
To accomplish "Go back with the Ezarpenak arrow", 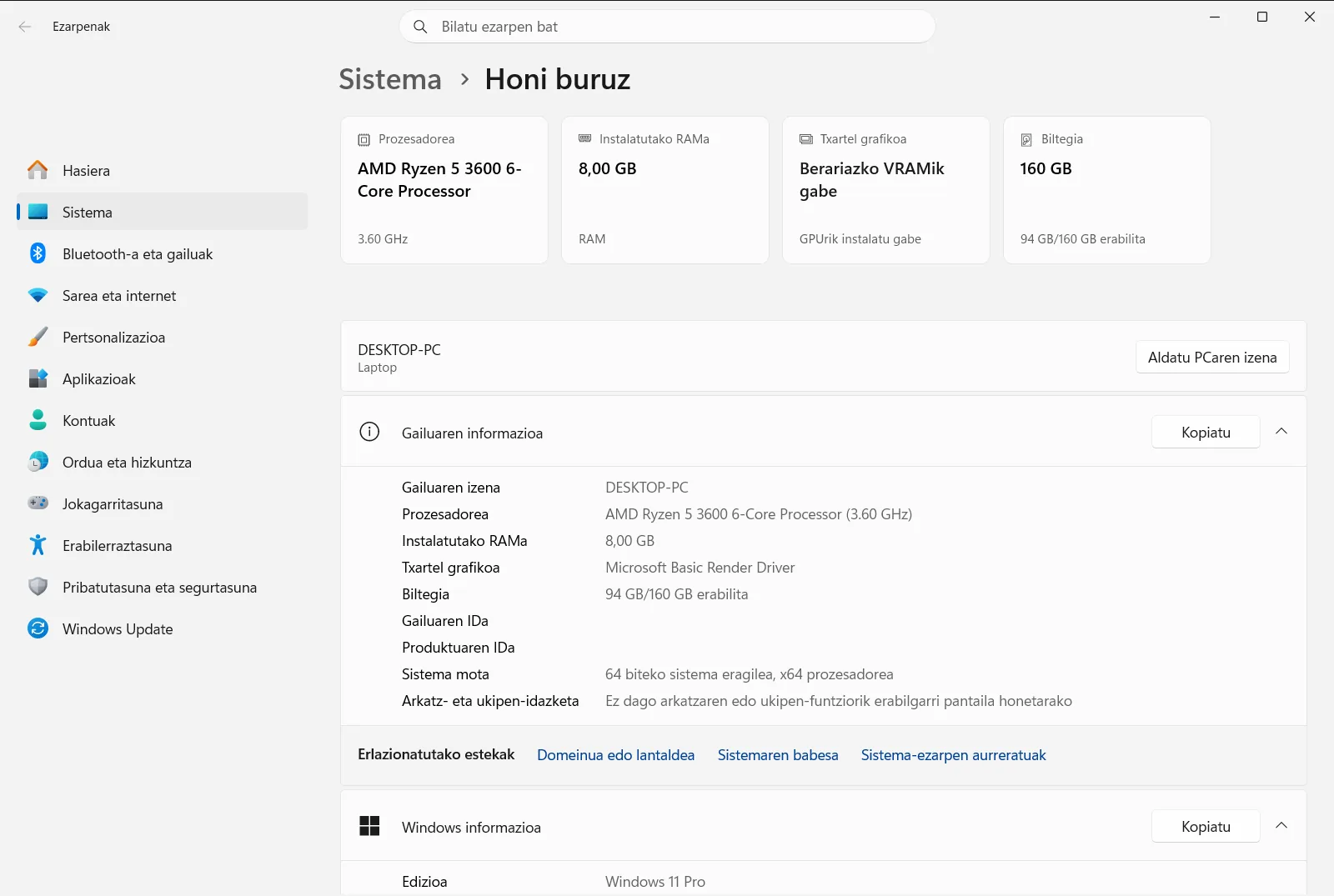I will 25,27.
